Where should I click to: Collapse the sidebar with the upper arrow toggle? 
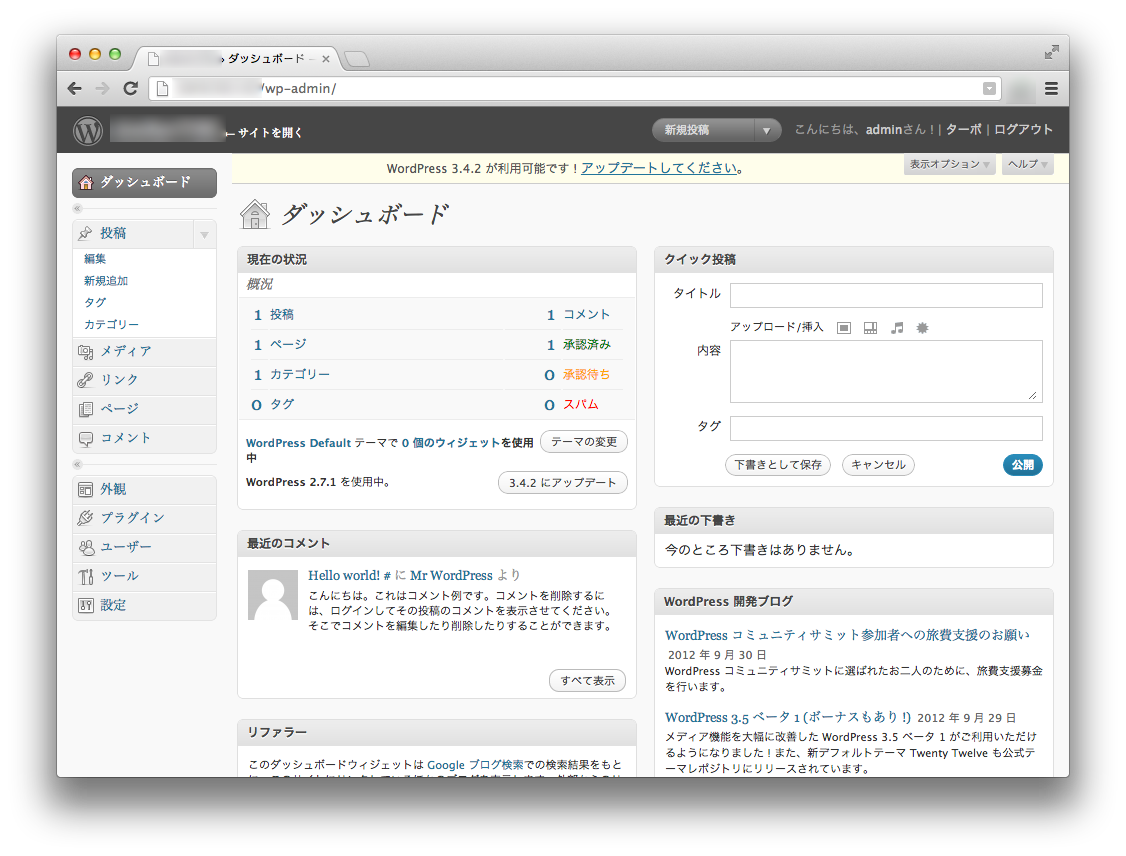pyautogui.click(x=78, y=208)
